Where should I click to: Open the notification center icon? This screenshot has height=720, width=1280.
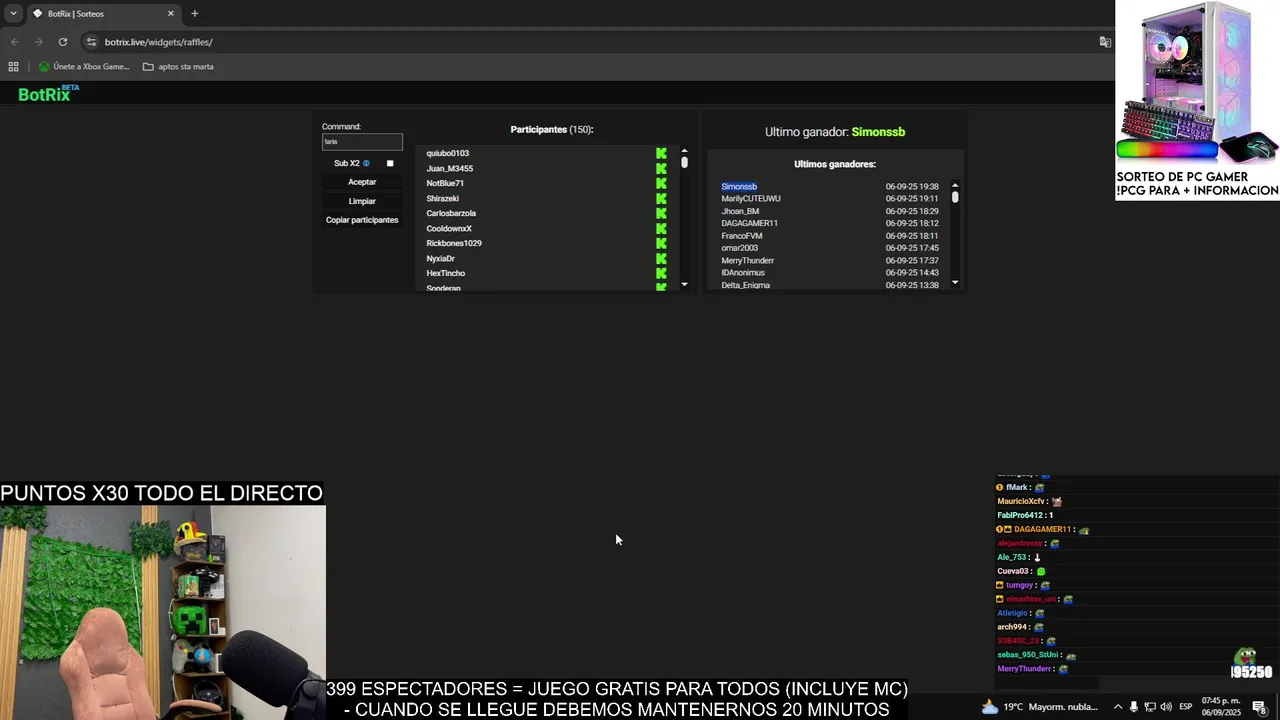1259,707
